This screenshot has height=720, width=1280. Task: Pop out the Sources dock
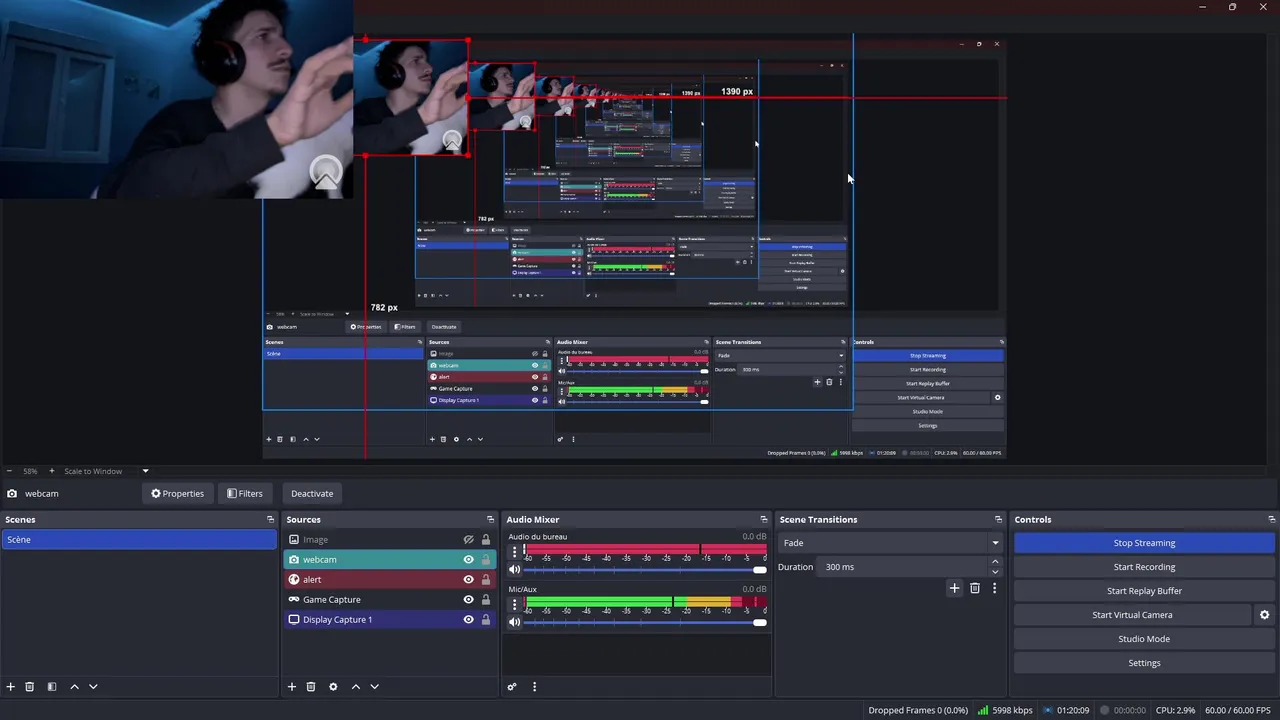point(490,519)
